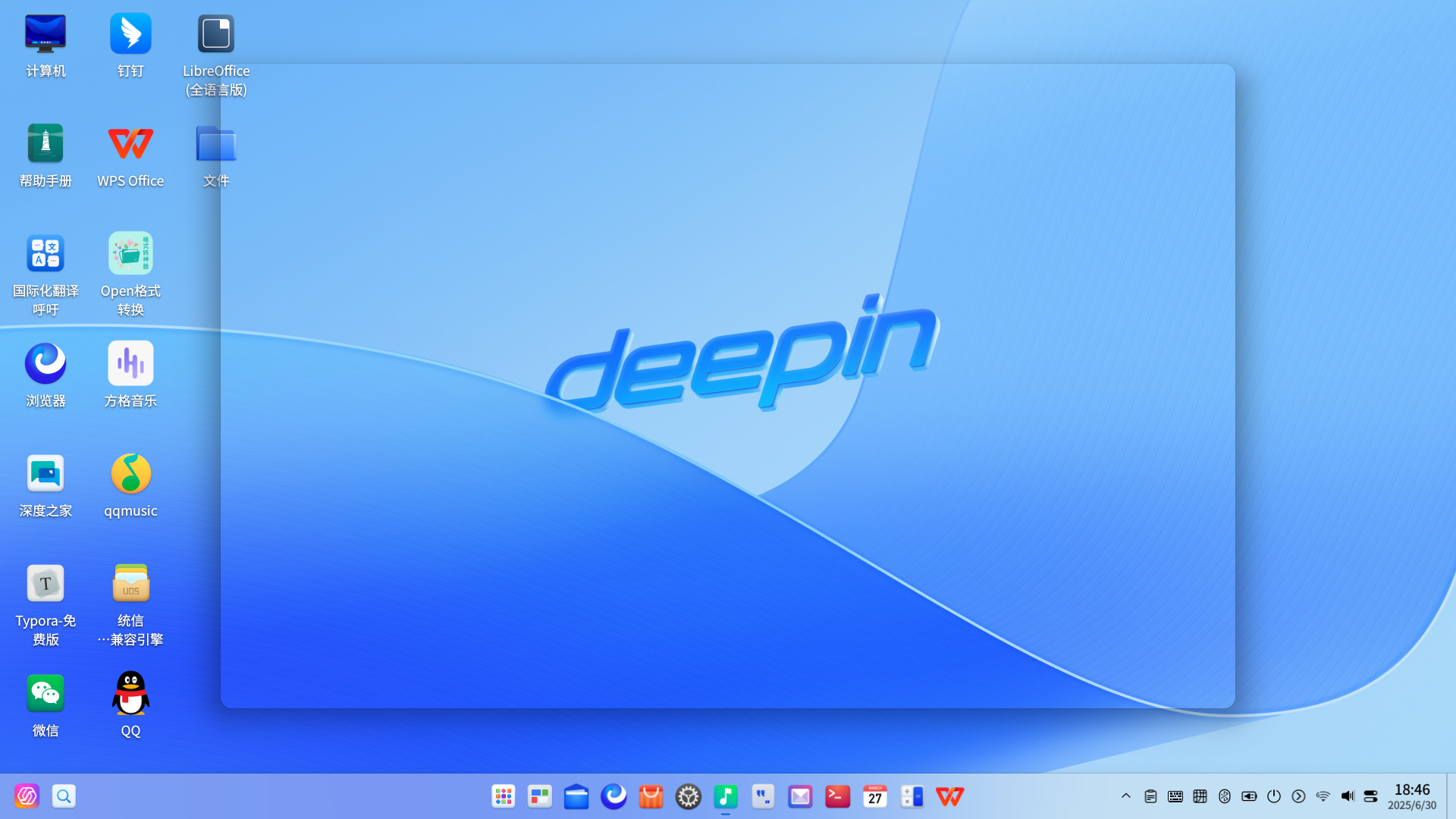Open the clipboard tray icon

point(1150,796)
